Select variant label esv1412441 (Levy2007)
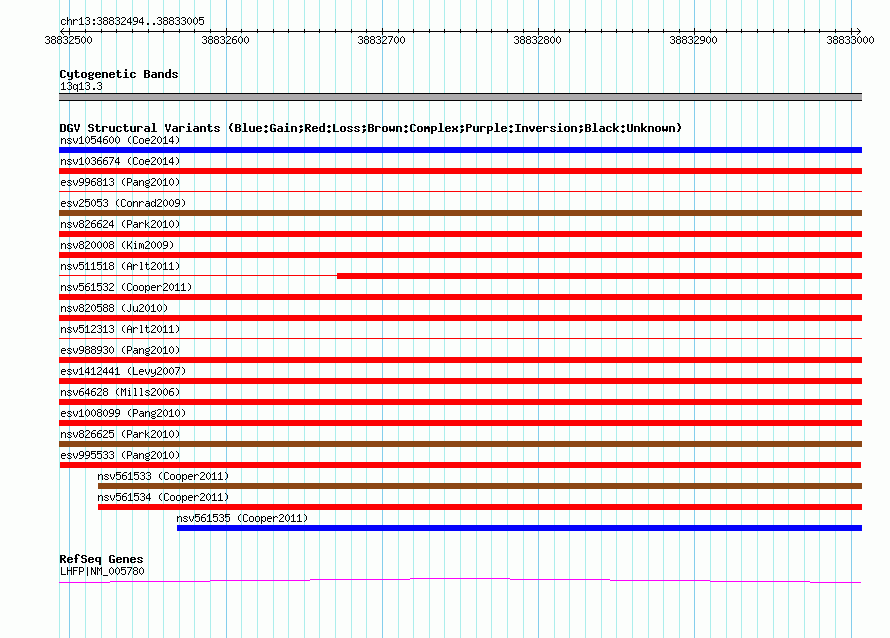The image size is (890, 638). coord(123,371)
